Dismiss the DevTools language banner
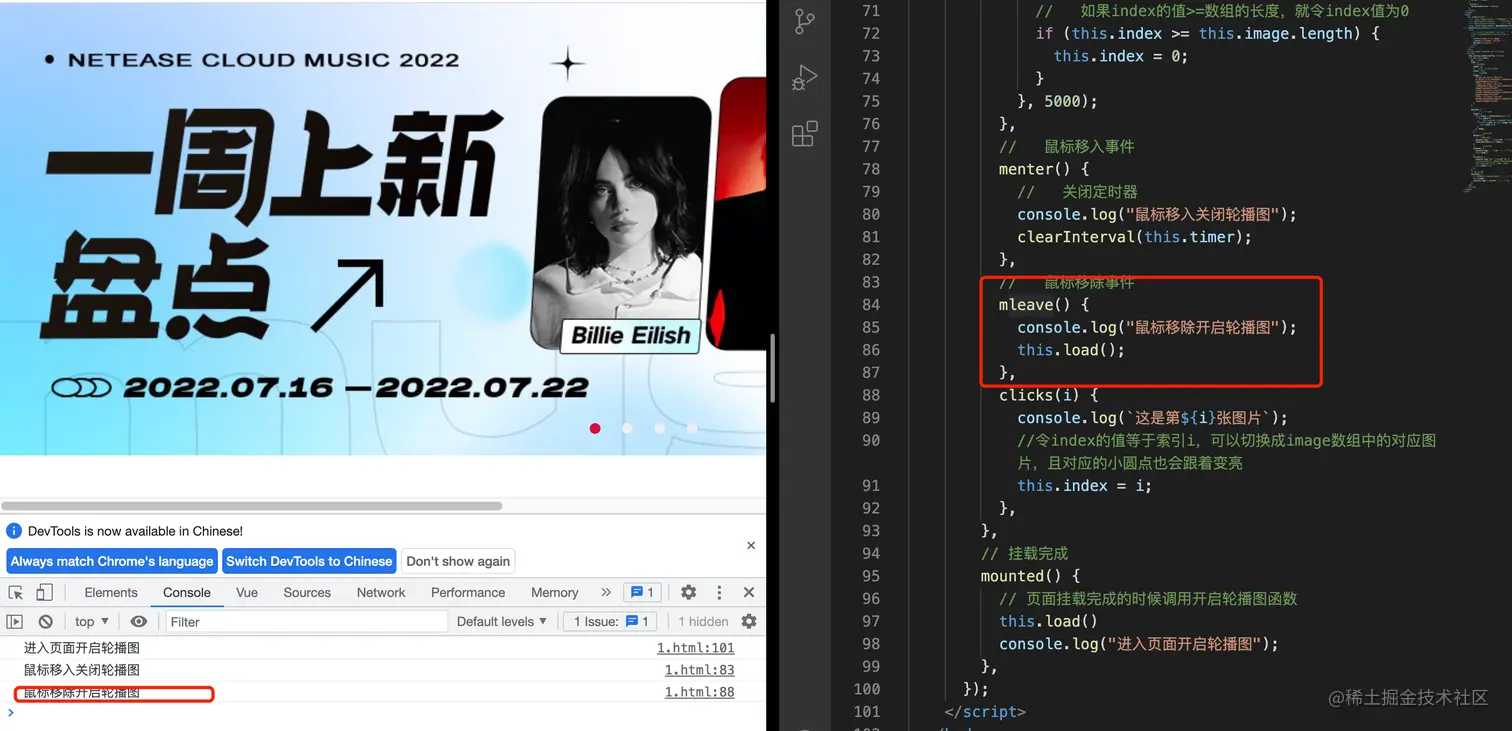This screenshot has height=731, width=1512. (751, 545)
